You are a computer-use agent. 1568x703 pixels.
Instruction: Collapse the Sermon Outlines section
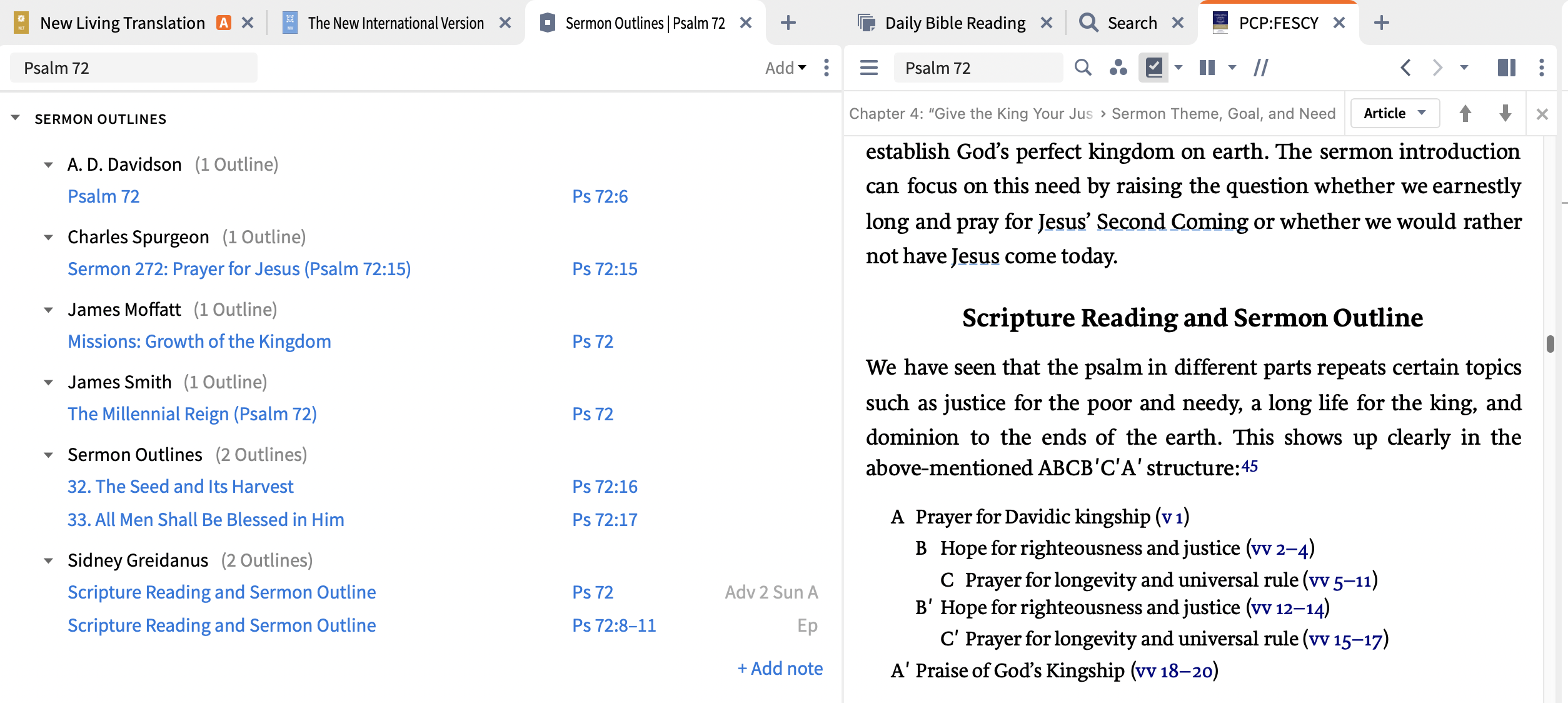point(16,118)
